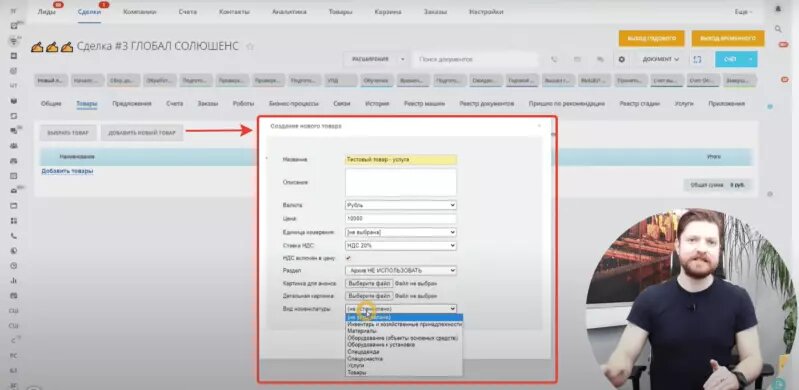The width and height of the screenshot is (799, 390).
Task: Favorite the deal with the star icon
Action: point(250,46)
